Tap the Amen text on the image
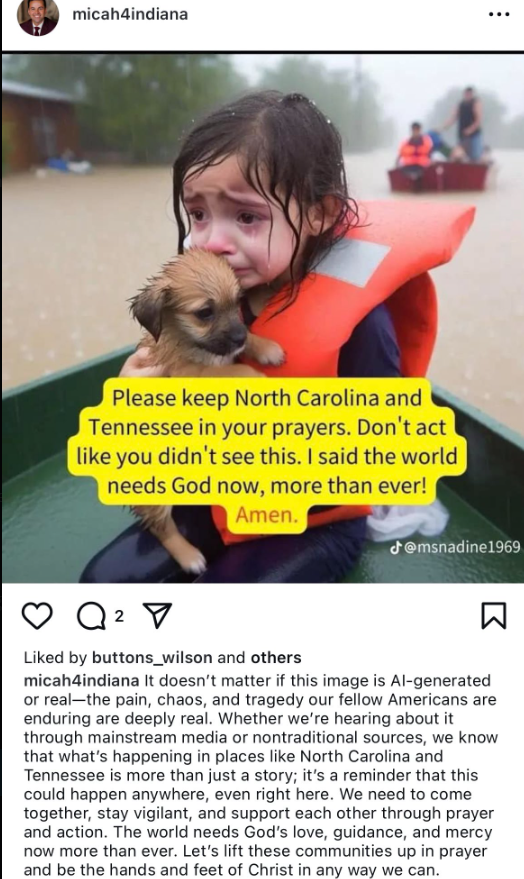The height and width of the screenshot is (879, 524). coord(267,515)
